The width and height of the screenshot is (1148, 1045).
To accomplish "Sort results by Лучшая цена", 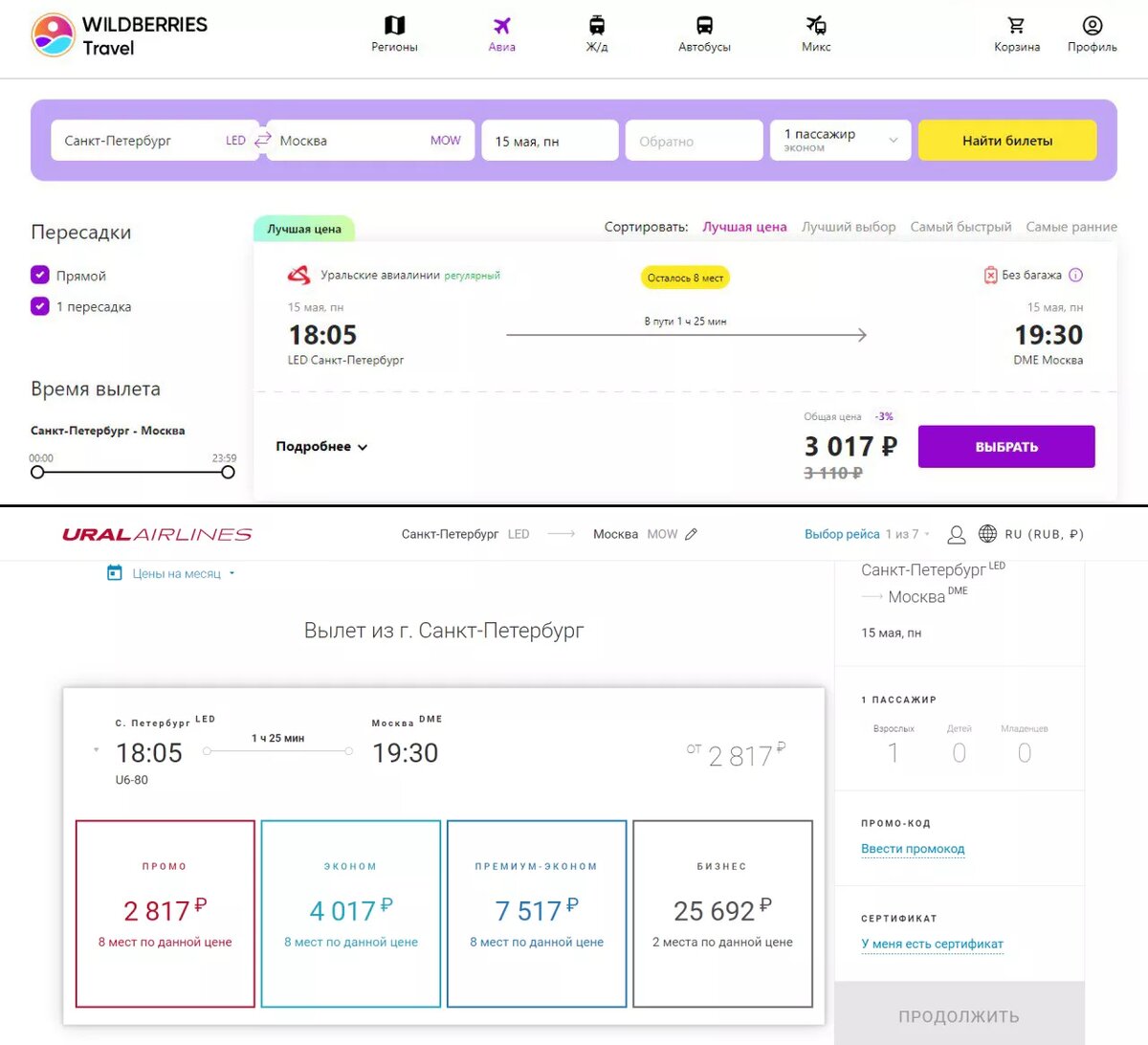I will tap(744, 227).
